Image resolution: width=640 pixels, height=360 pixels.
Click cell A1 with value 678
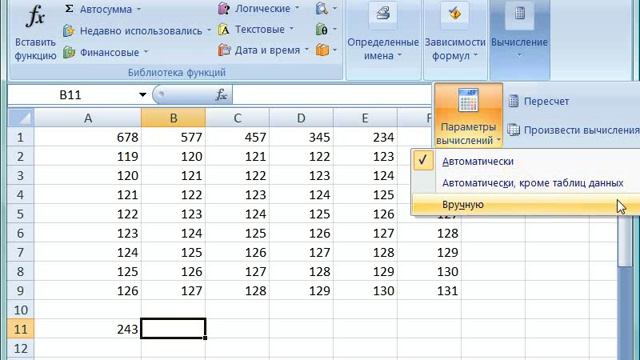point(88,137)
